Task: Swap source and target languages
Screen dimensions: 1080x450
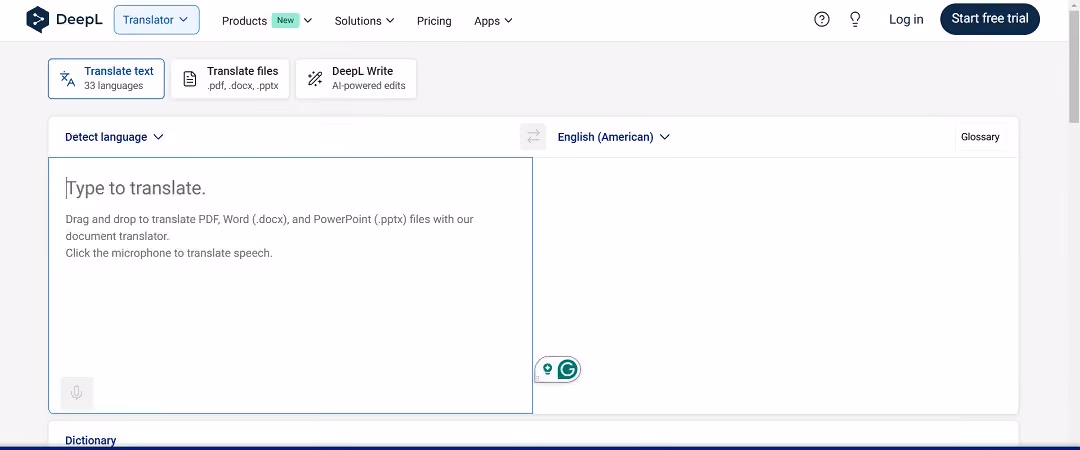Action: (x=533, y=136)
